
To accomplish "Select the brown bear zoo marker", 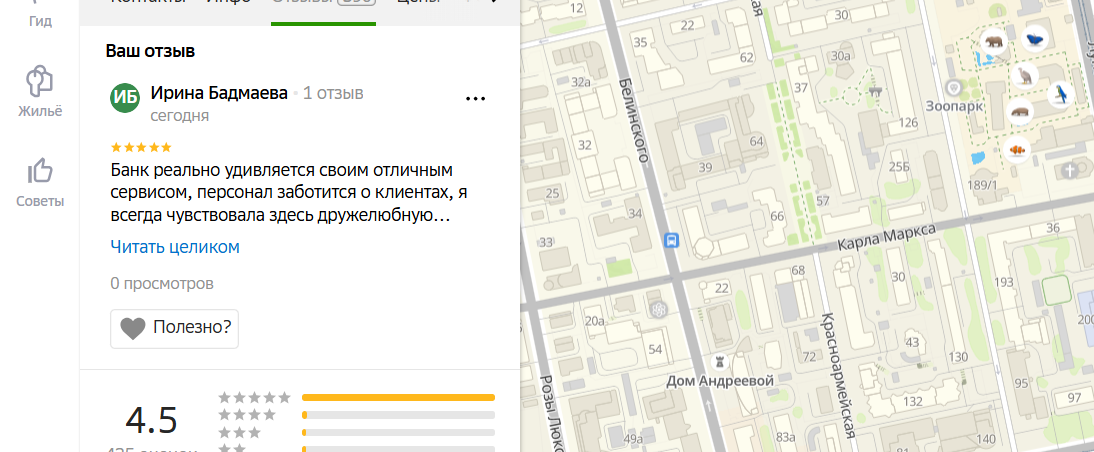I will (994, 42).
